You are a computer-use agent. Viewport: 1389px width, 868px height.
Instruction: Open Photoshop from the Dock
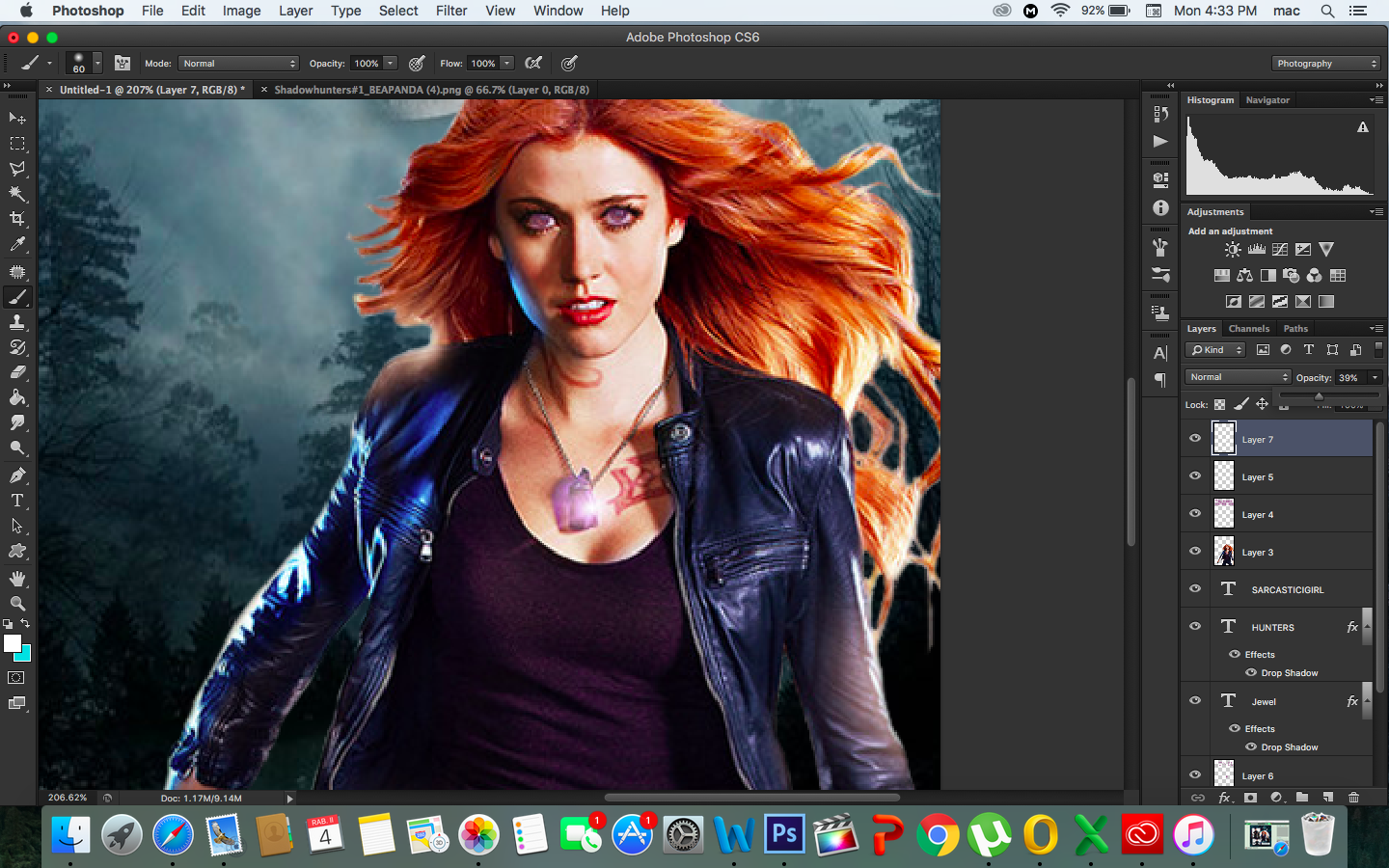[784, 833]
